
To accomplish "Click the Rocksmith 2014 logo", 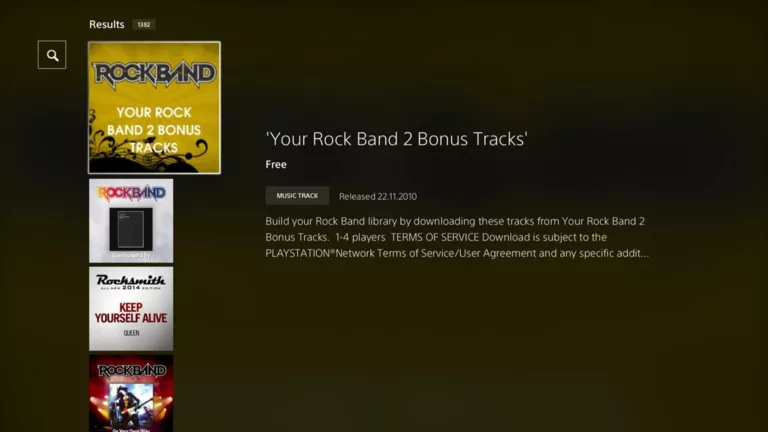I will point(131,282).
